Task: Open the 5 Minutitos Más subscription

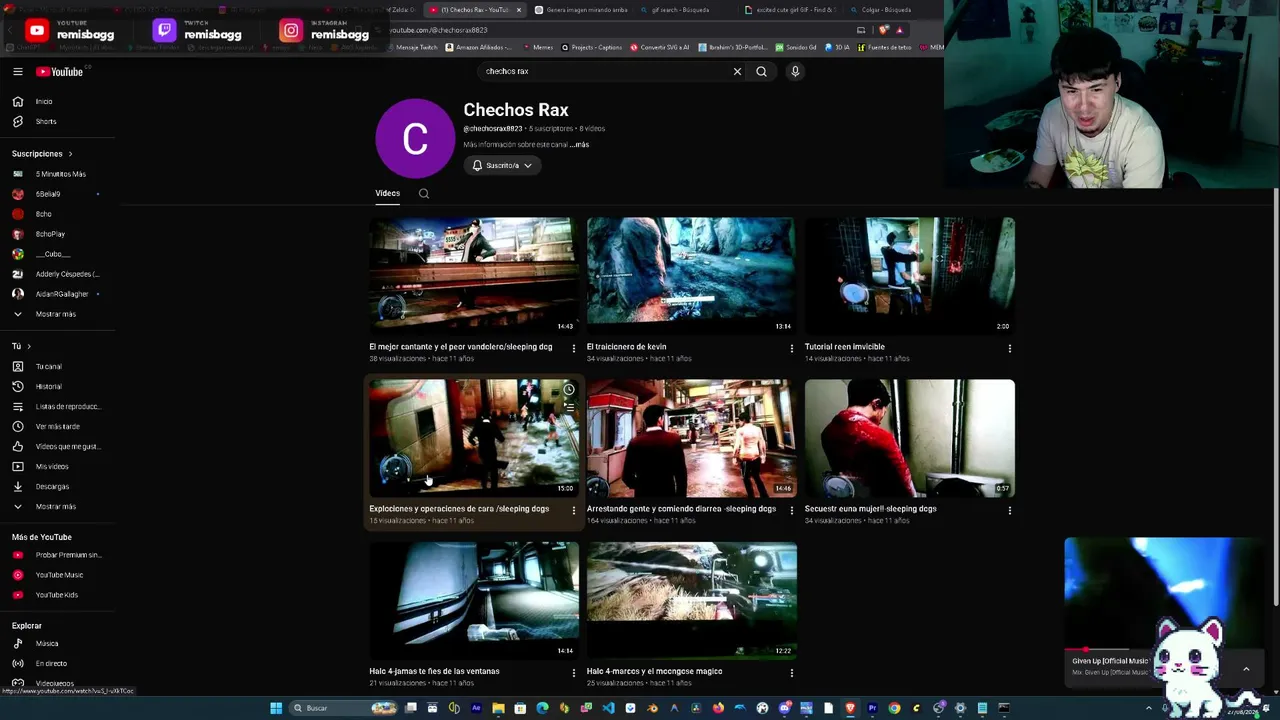Action: coord(60,174)
